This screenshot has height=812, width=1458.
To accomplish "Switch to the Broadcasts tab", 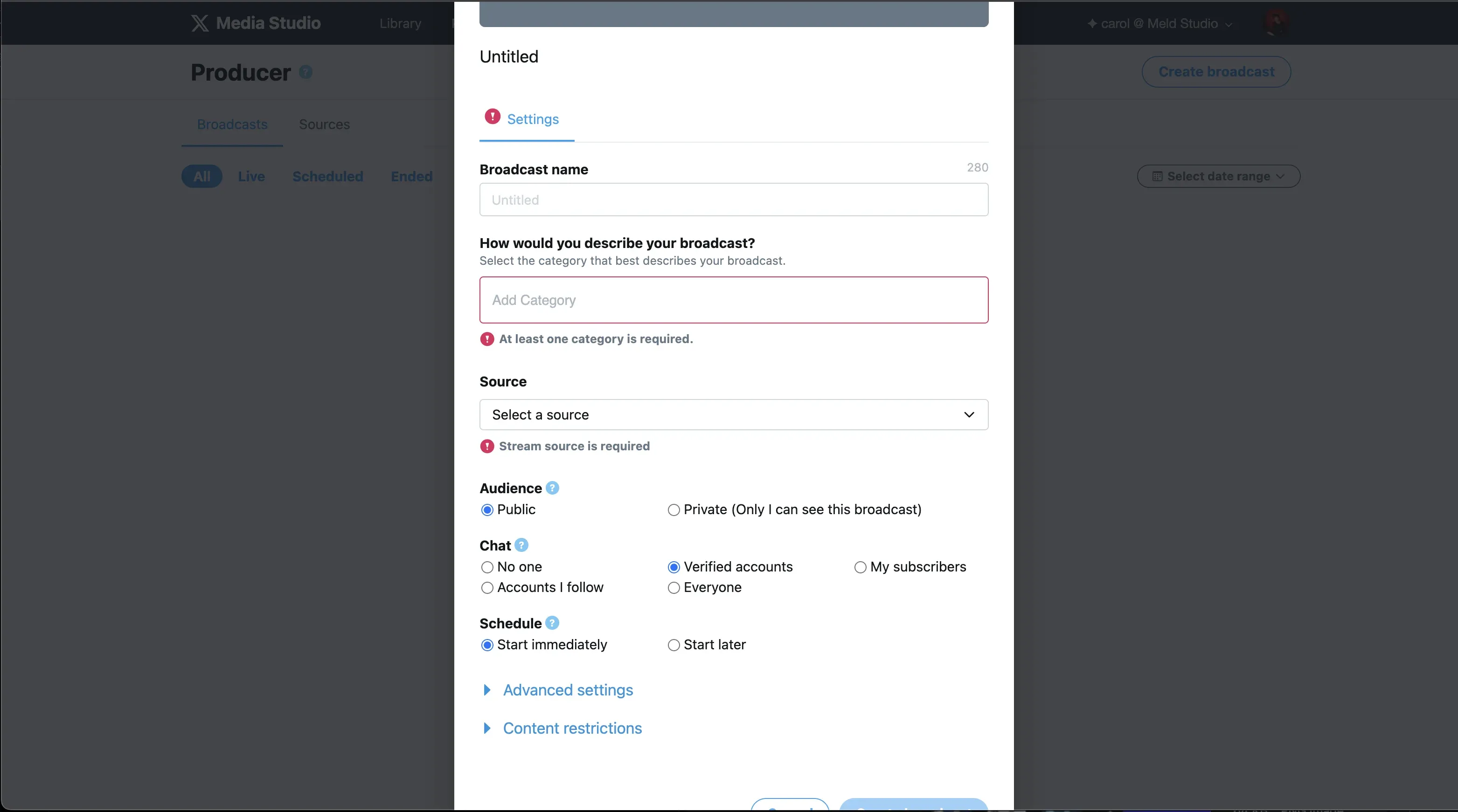I will click(232, 124).
